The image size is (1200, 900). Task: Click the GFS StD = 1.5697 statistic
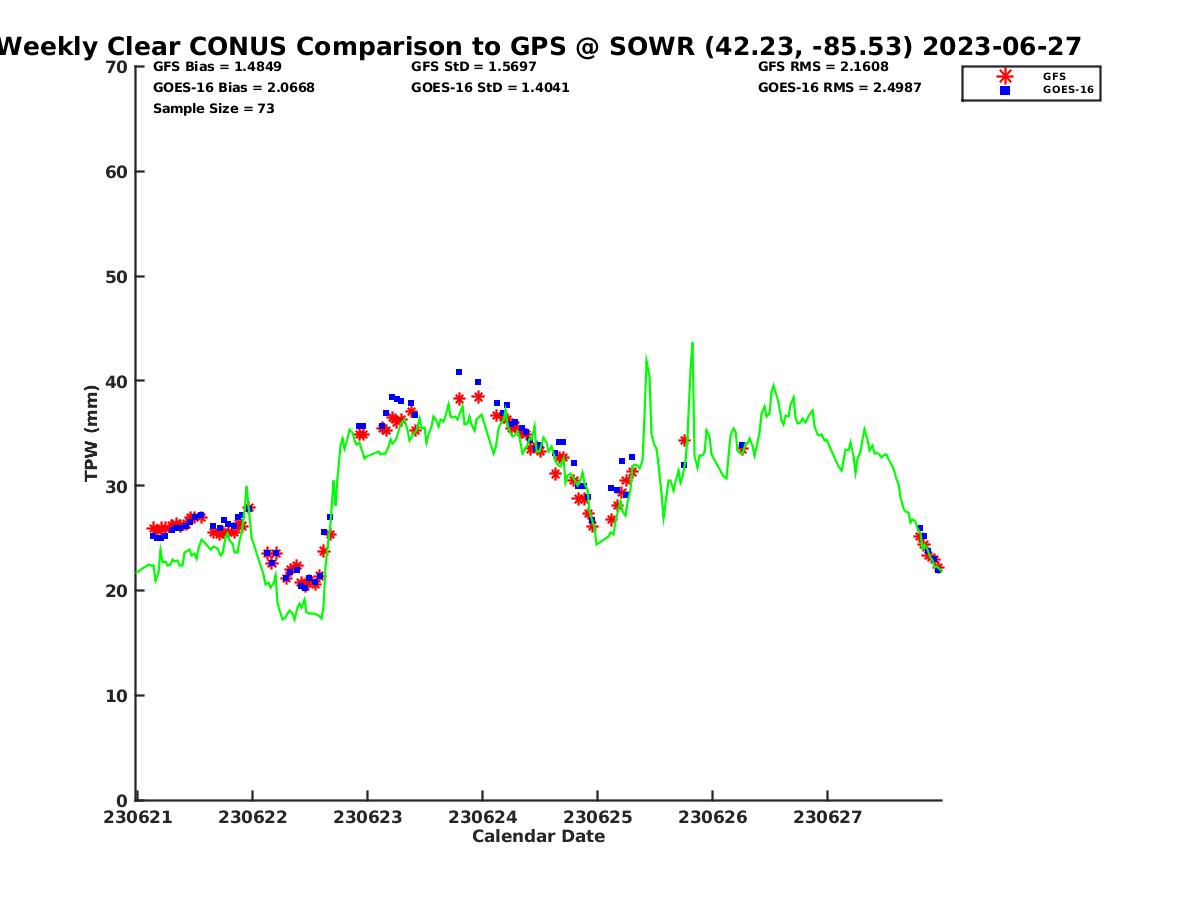(x=473, y=67)
